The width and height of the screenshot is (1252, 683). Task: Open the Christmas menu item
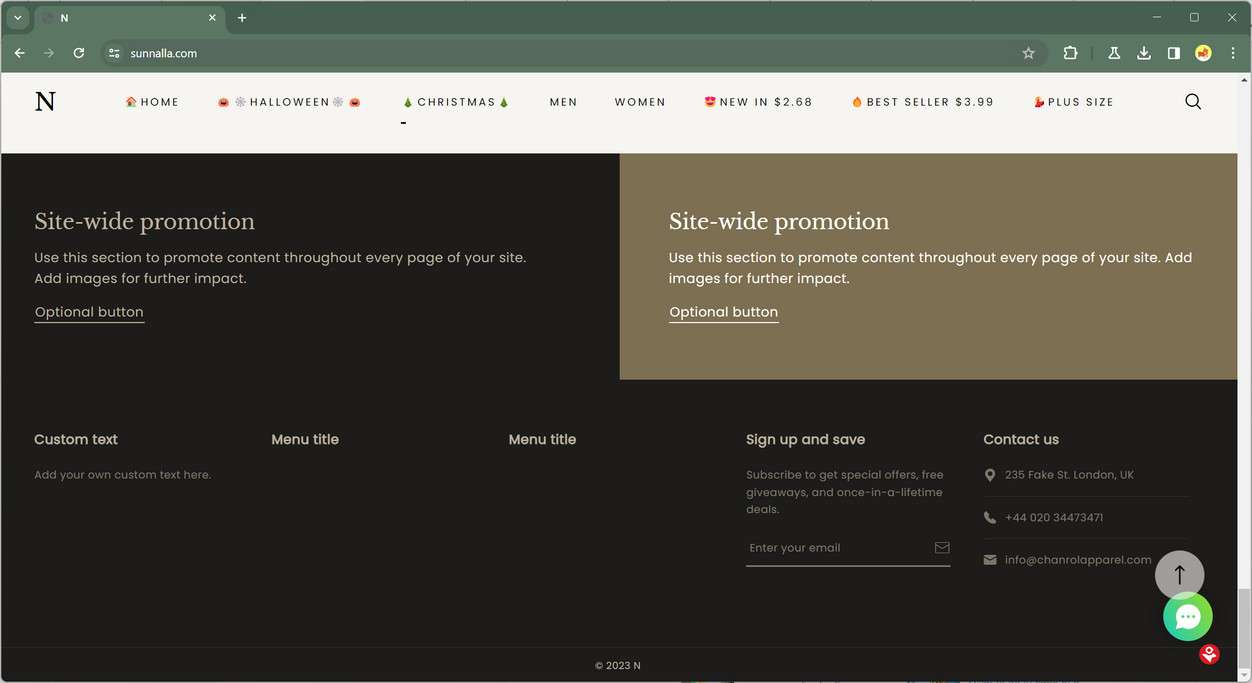[456, 102]
